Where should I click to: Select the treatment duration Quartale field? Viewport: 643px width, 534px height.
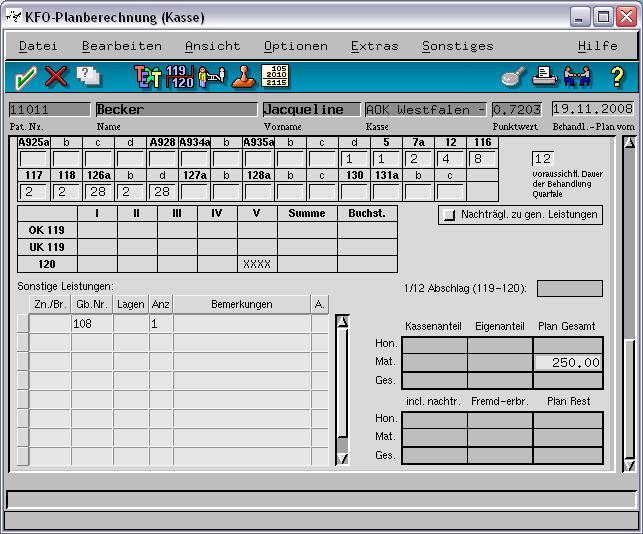coord(543,159)
